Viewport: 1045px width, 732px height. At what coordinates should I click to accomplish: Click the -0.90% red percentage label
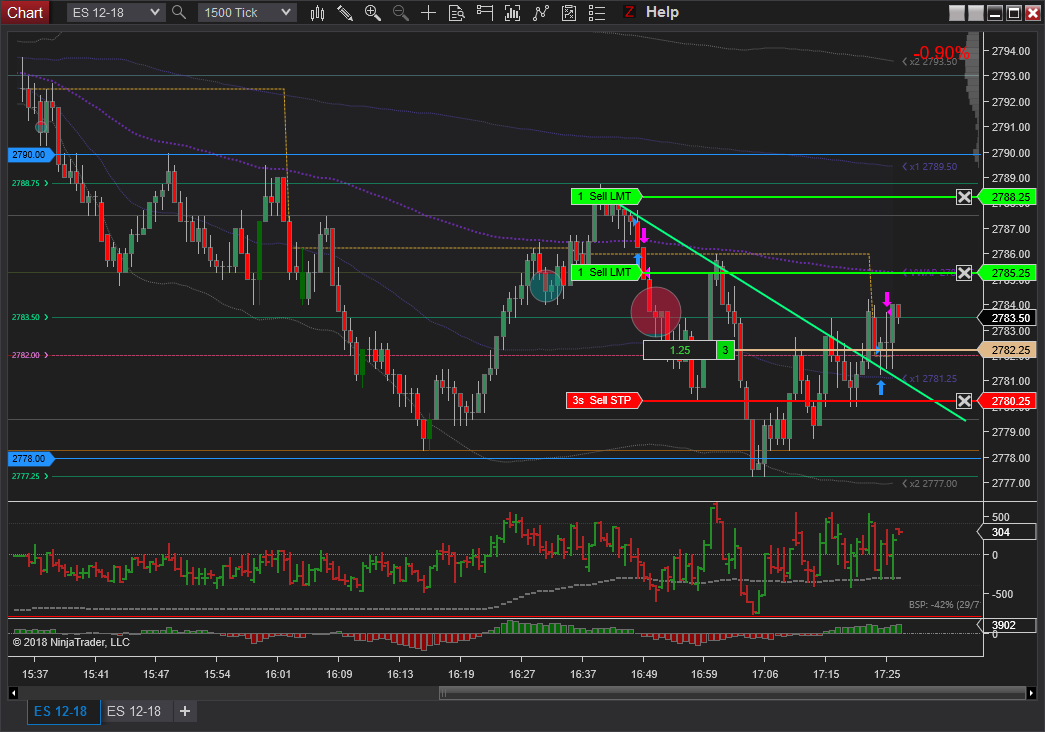(941, 52)
